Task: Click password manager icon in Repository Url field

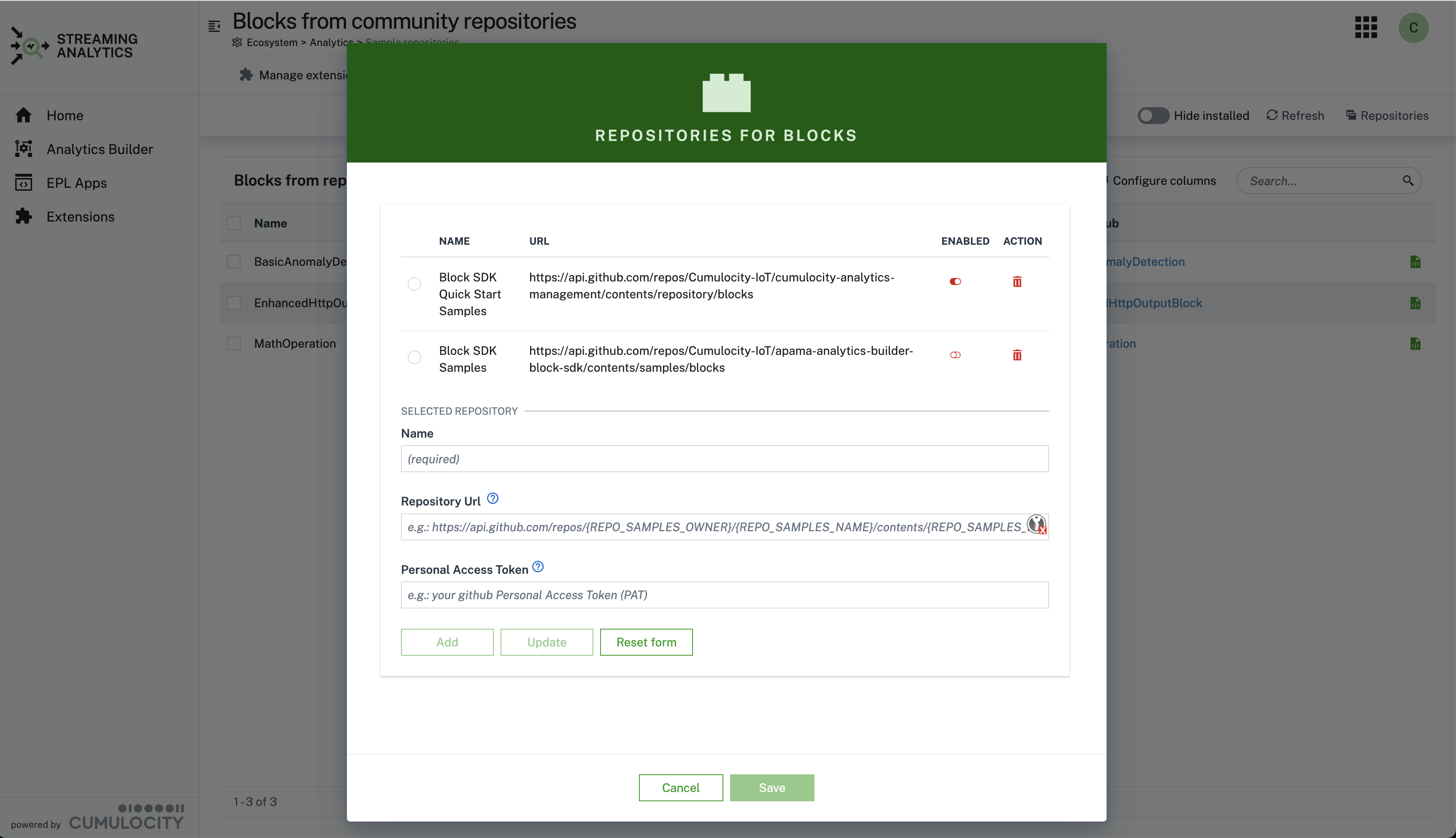Action: tap(1037, 524)
